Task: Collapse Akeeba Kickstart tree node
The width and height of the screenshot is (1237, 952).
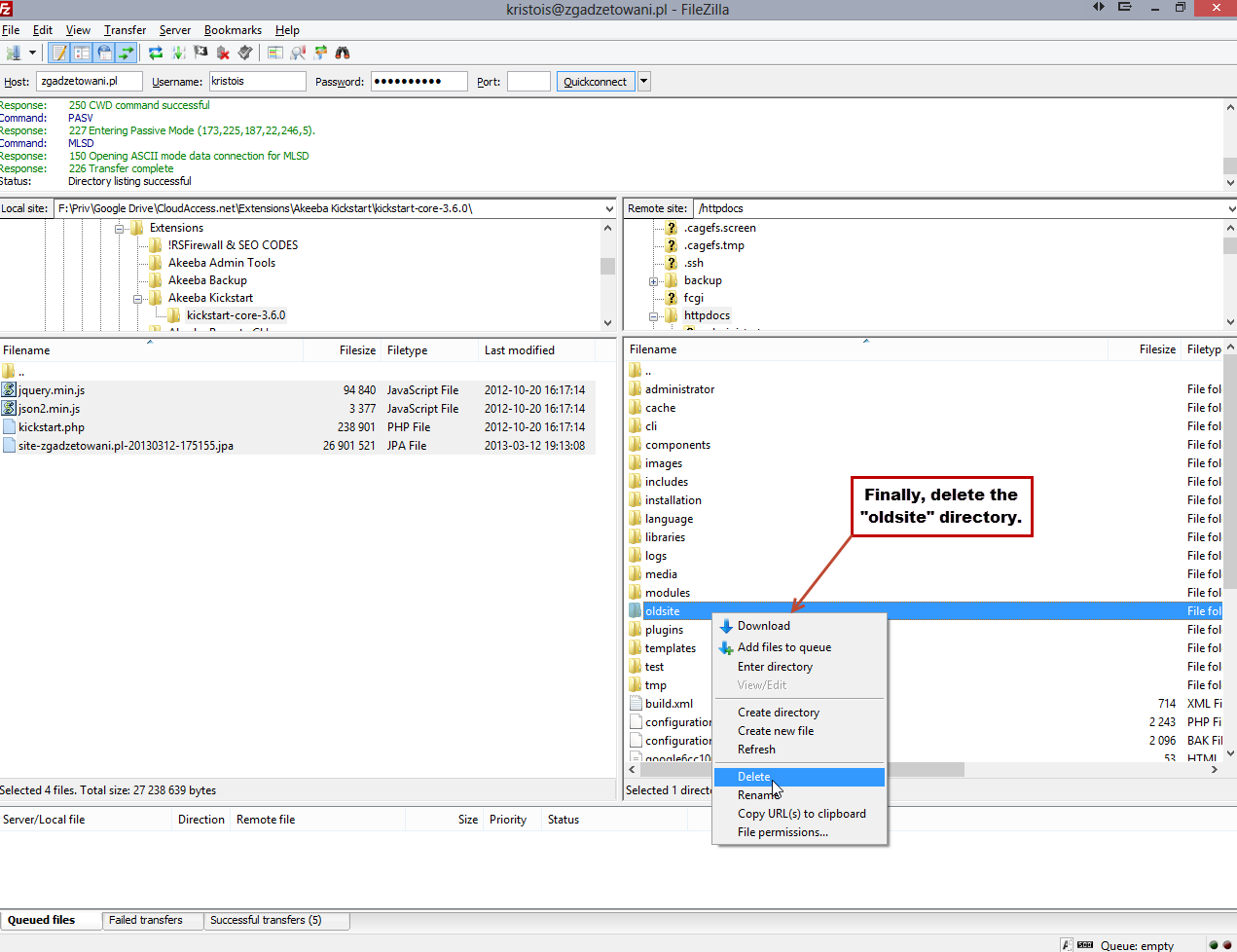Action: pos(138,299)
